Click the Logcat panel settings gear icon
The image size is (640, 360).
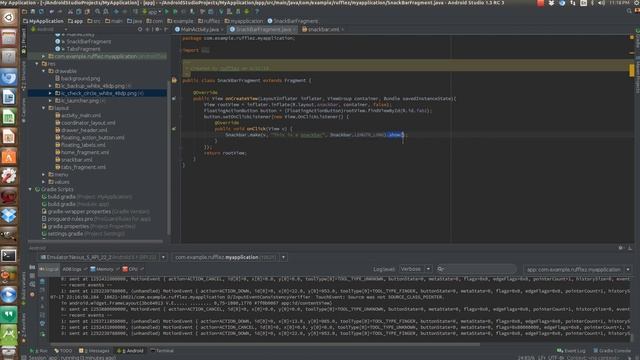point(620,248)
